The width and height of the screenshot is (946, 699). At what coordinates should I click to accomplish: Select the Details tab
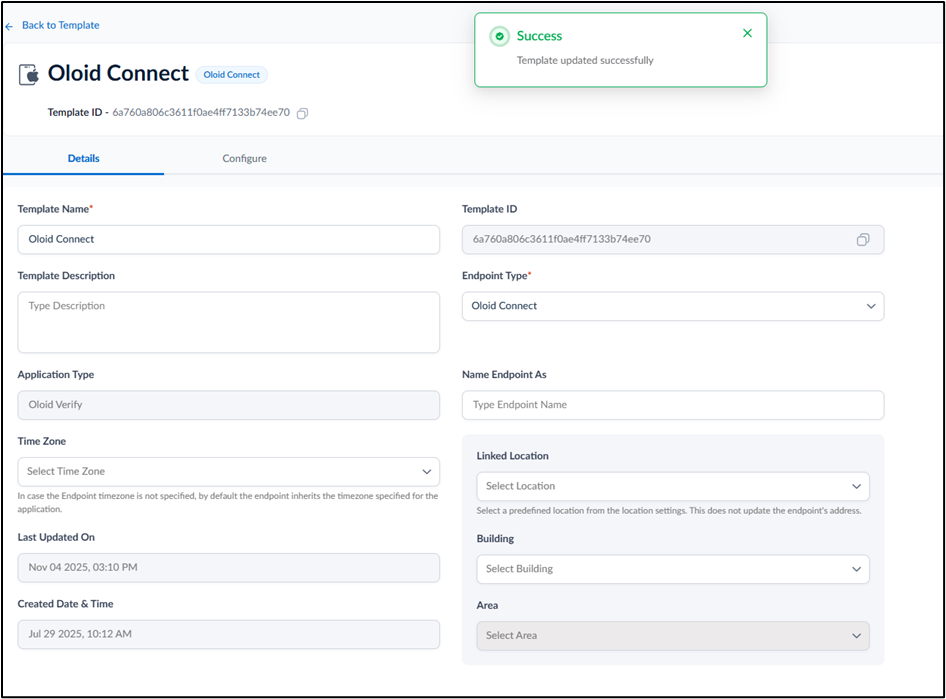(83, 159)
